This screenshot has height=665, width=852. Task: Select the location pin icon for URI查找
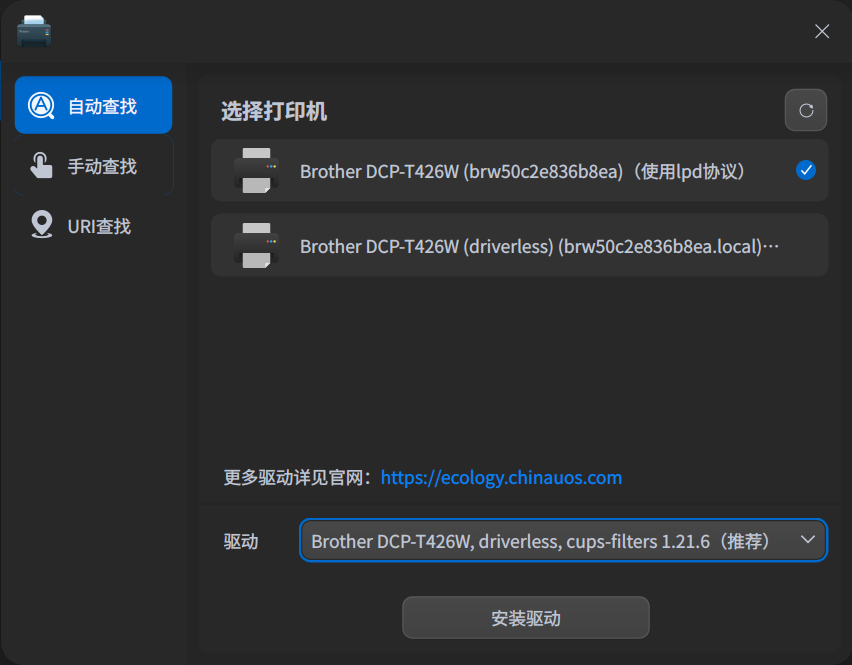click(x=41, y=225)
